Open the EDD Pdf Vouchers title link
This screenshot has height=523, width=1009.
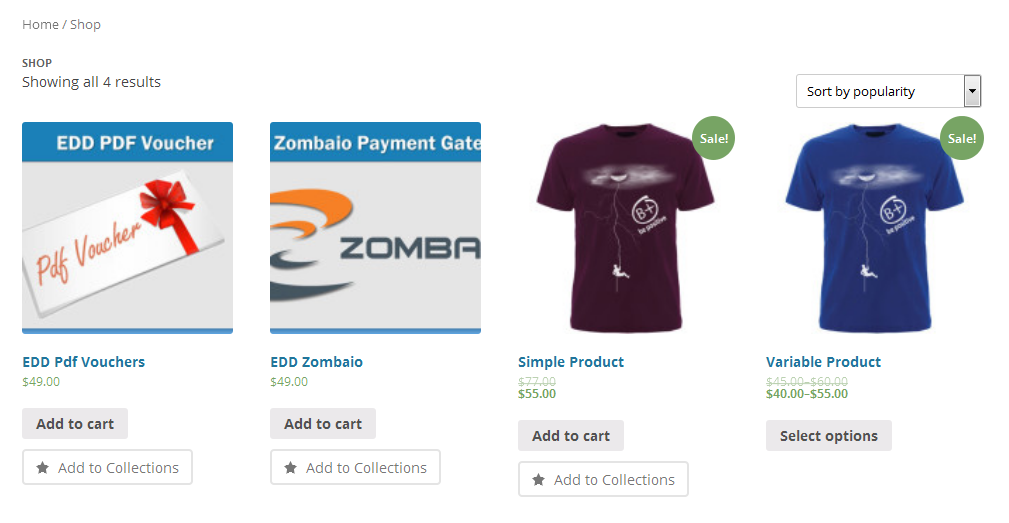click(84, 362)
